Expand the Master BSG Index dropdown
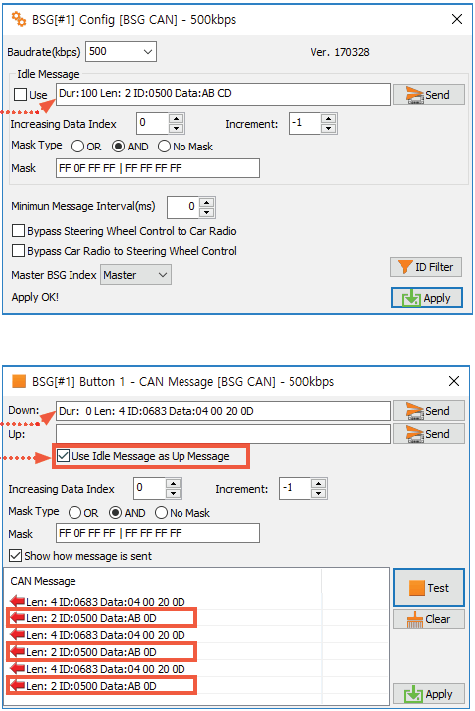The image size is (475, 711). pos(136,275)
